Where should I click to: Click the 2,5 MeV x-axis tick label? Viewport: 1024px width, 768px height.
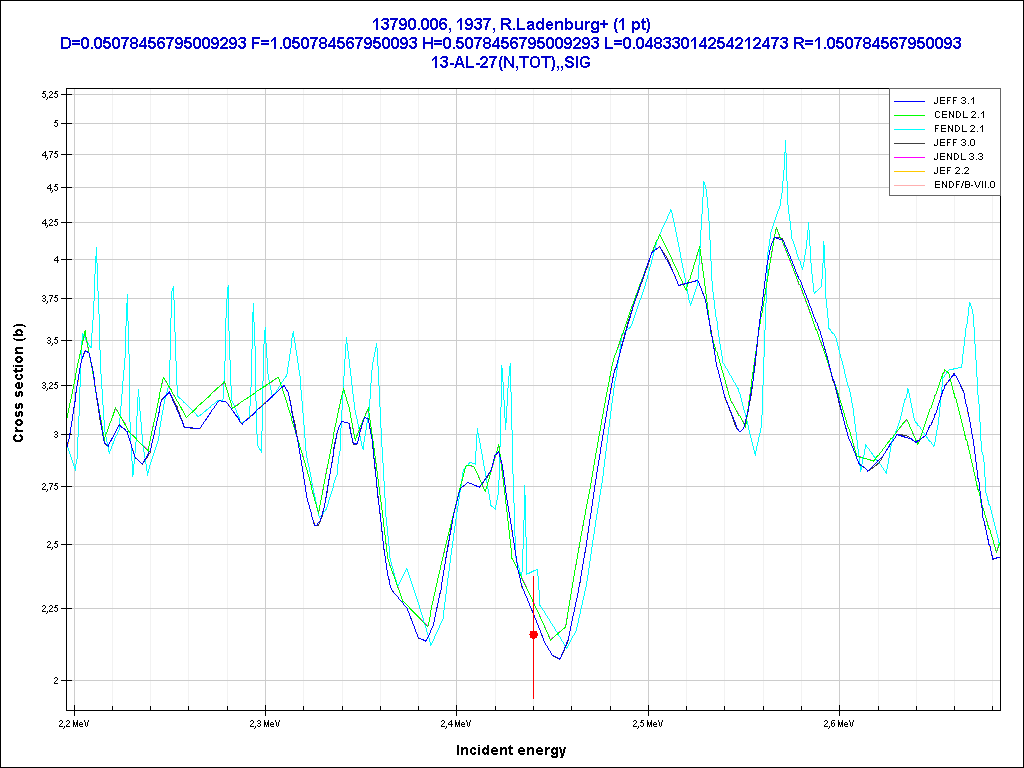(x=649, y=722)
